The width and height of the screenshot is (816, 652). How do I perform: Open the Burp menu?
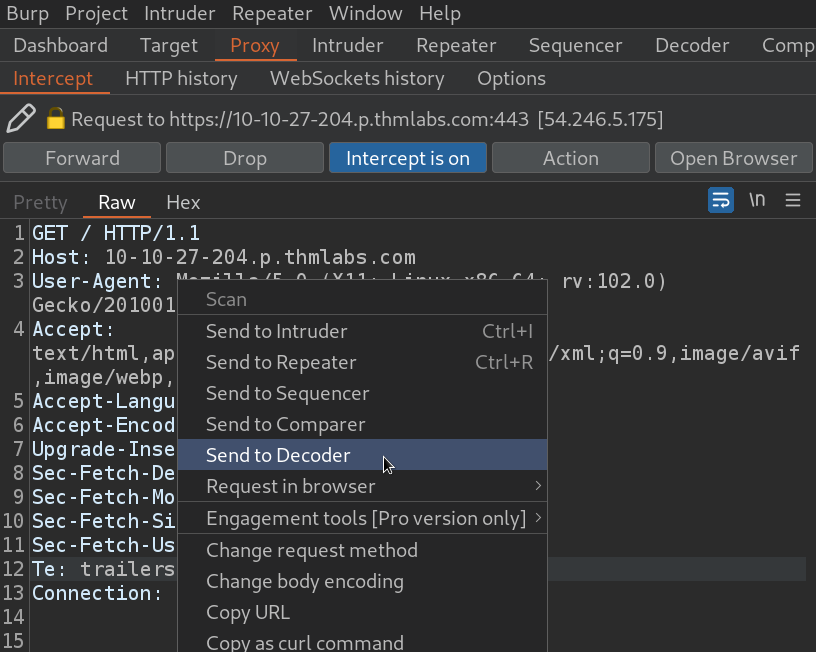coord(28,14)
